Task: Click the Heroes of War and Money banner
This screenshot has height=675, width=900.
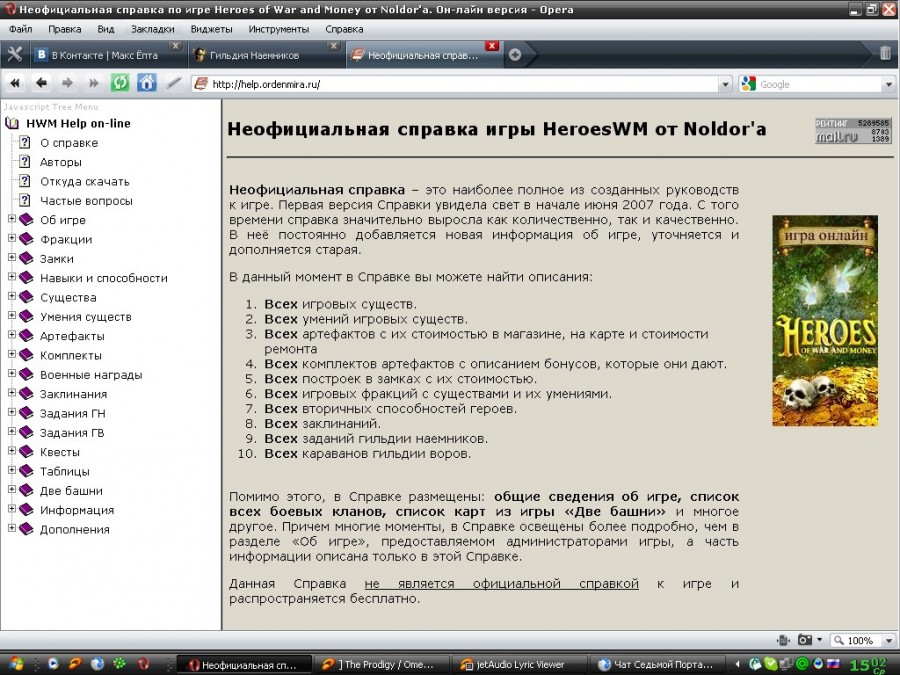Action: click(x=825, y=320)
